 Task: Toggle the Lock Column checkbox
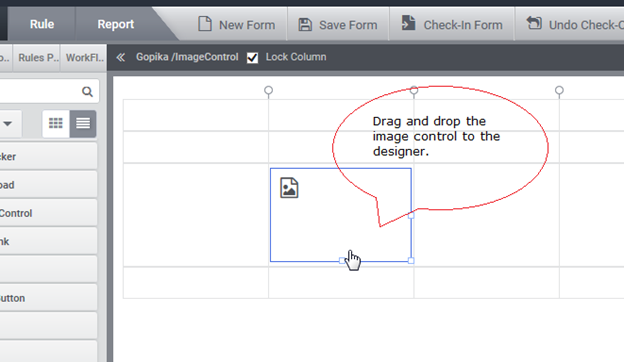252,58
